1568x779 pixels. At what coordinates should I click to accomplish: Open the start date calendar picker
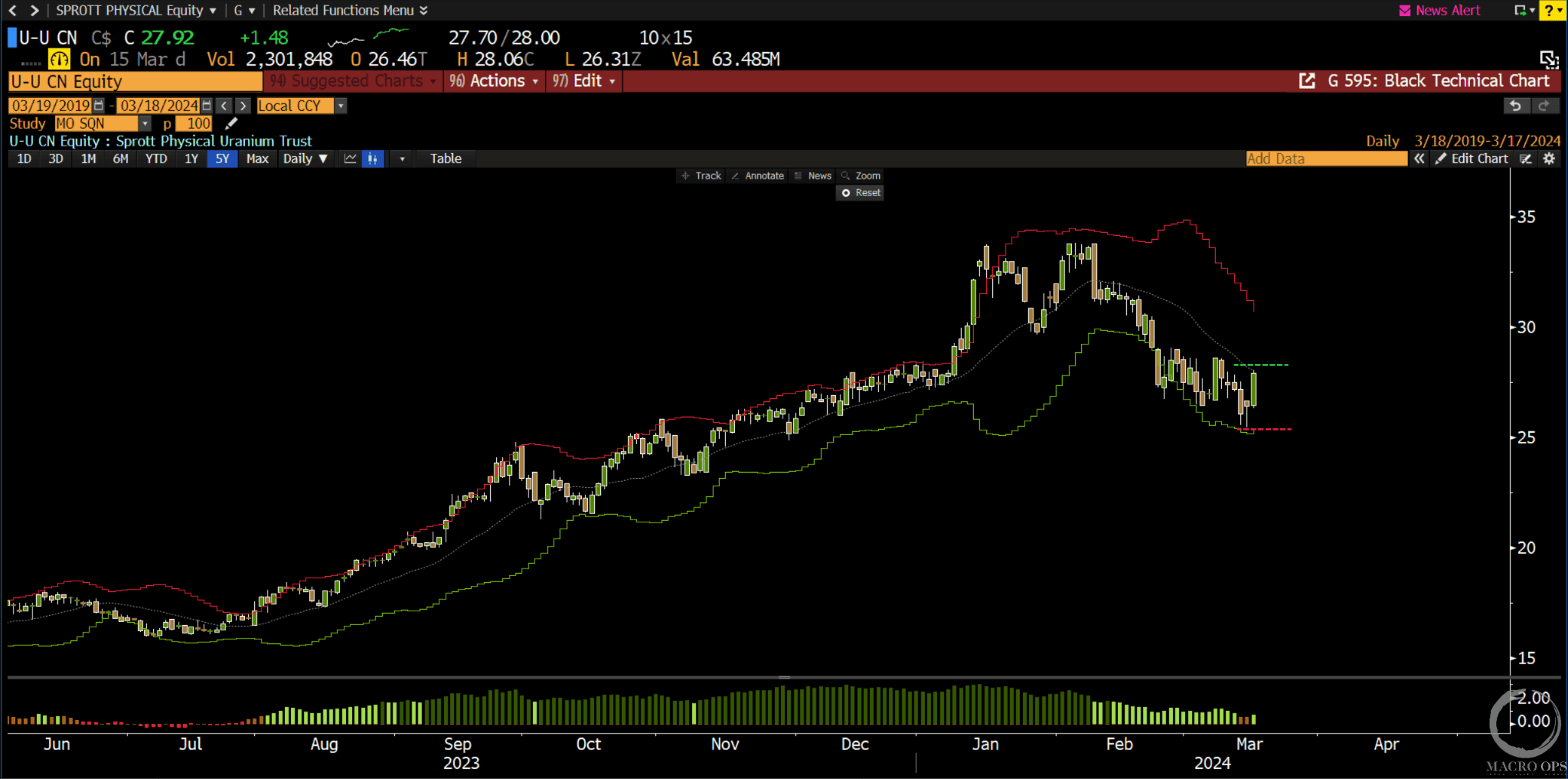99,106
